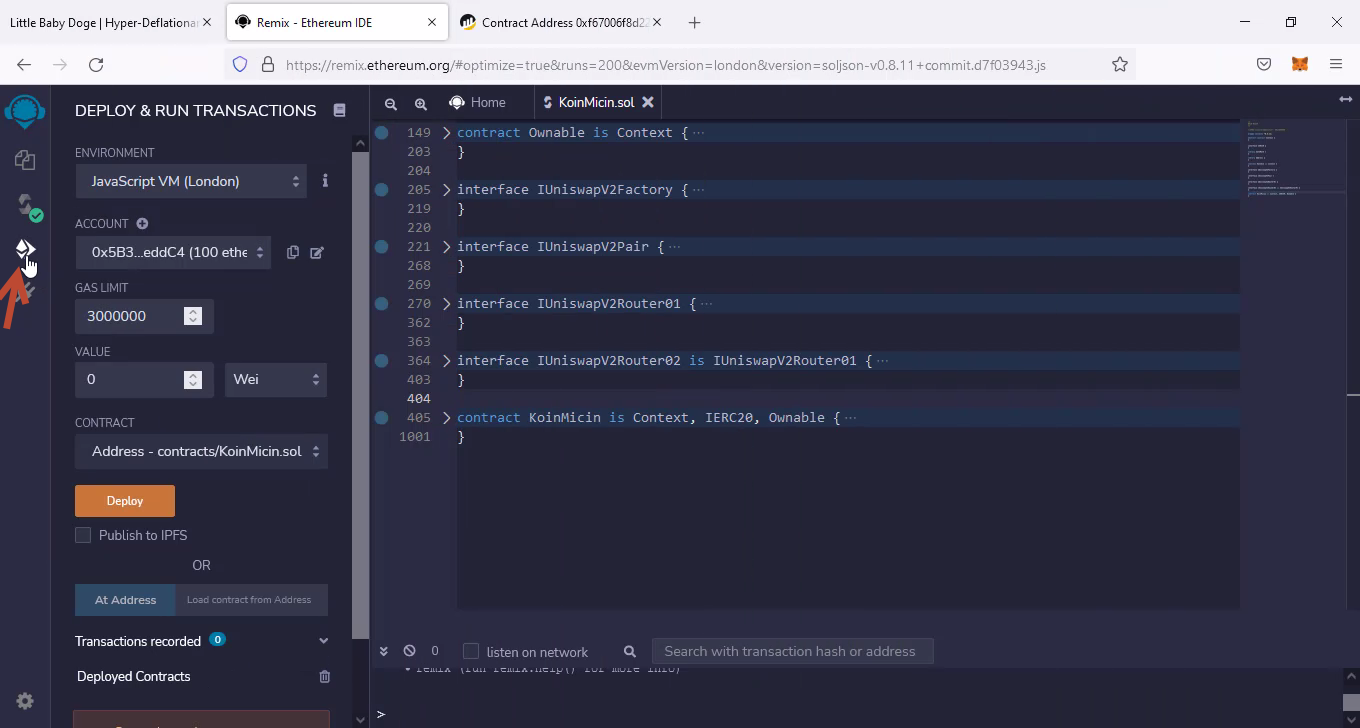Open the File Explorer sidebar icon
This screenshot has height=728, width=1360.
(x=25, y=160)
